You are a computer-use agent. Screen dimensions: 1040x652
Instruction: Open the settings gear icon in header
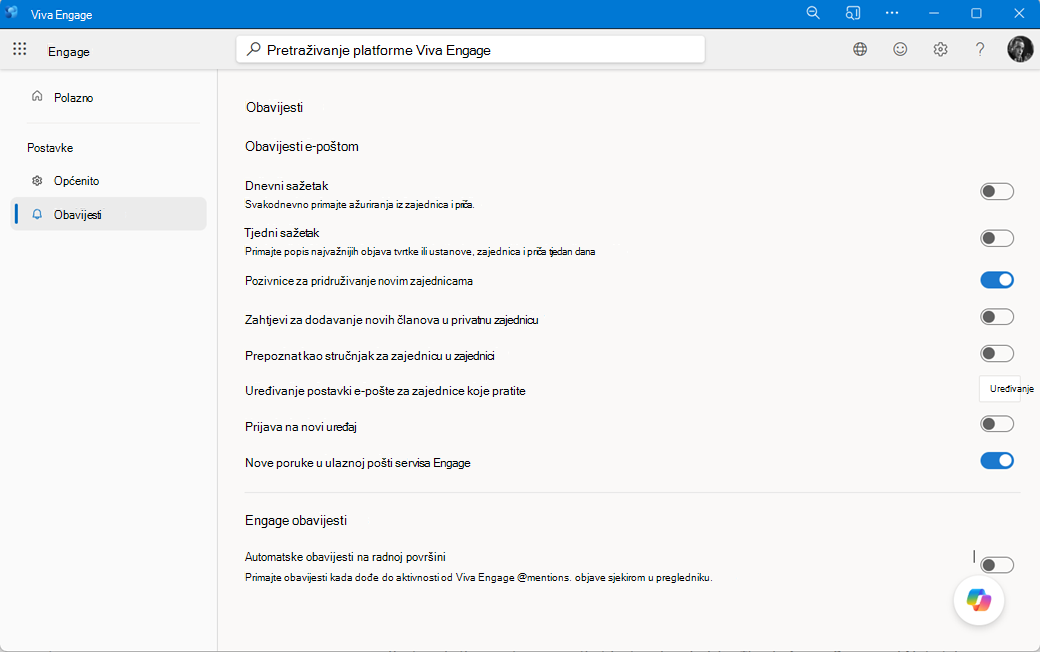941,49
